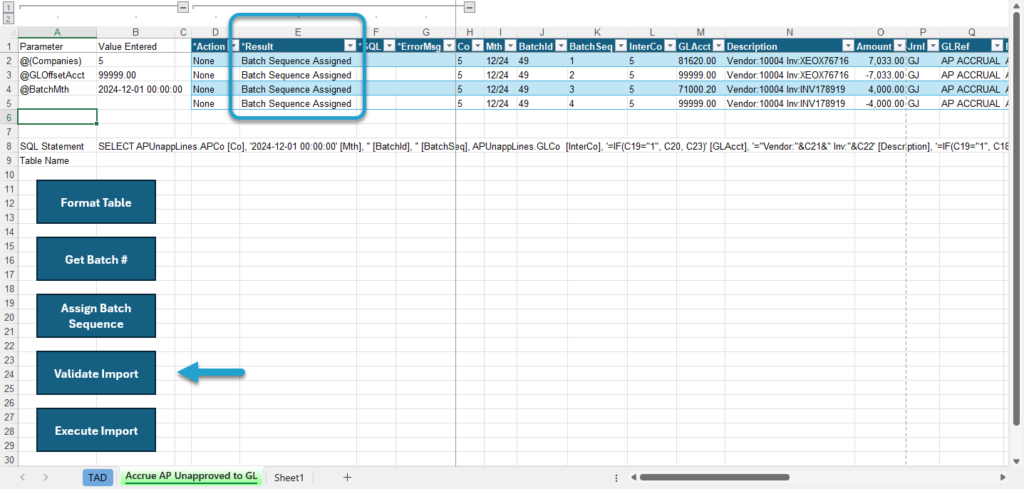
Task: Collapse the first column group minus button
Action: point(184,7)
